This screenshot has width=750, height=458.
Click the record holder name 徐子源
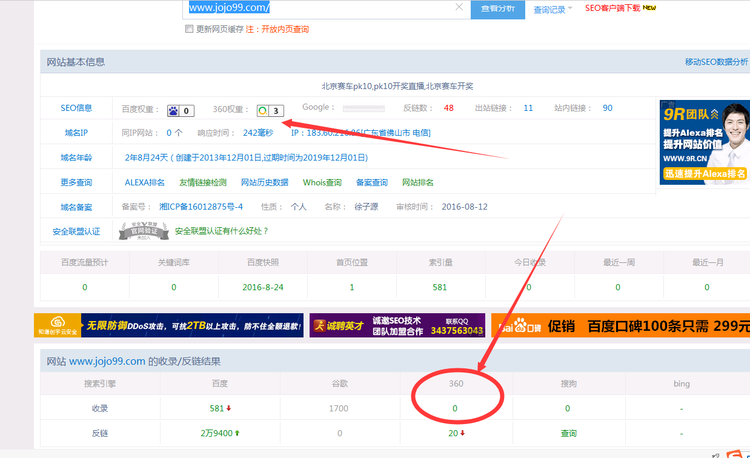point(366,207)
